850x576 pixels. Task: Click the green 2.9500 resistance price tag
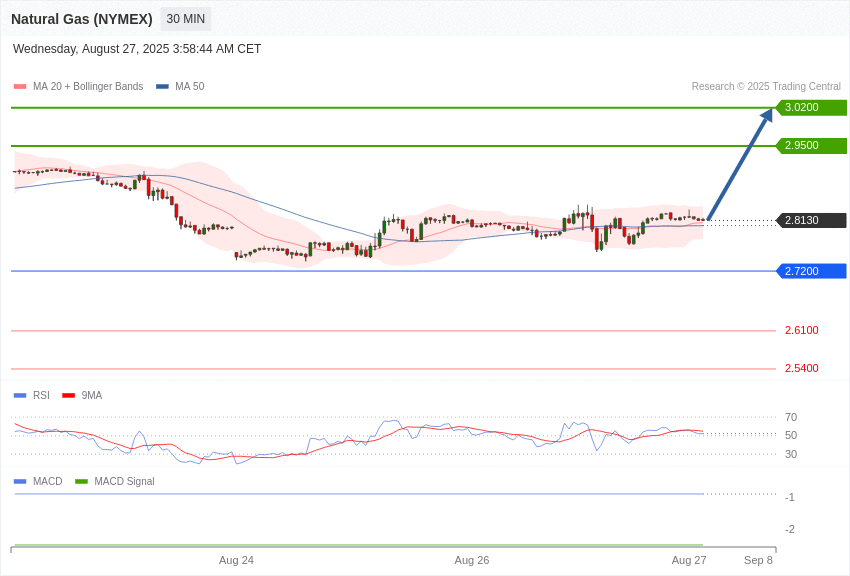pos(811,145)
